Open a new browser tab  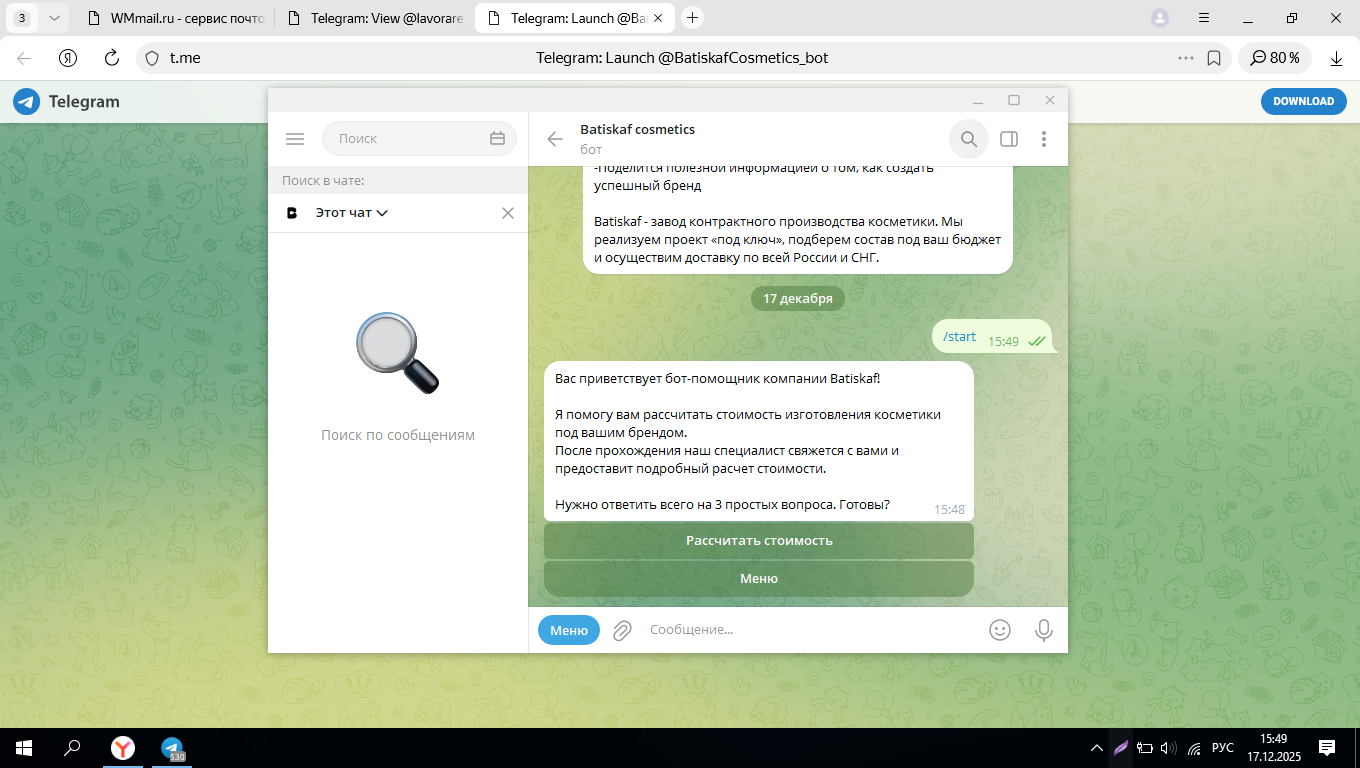click(692, 18)
